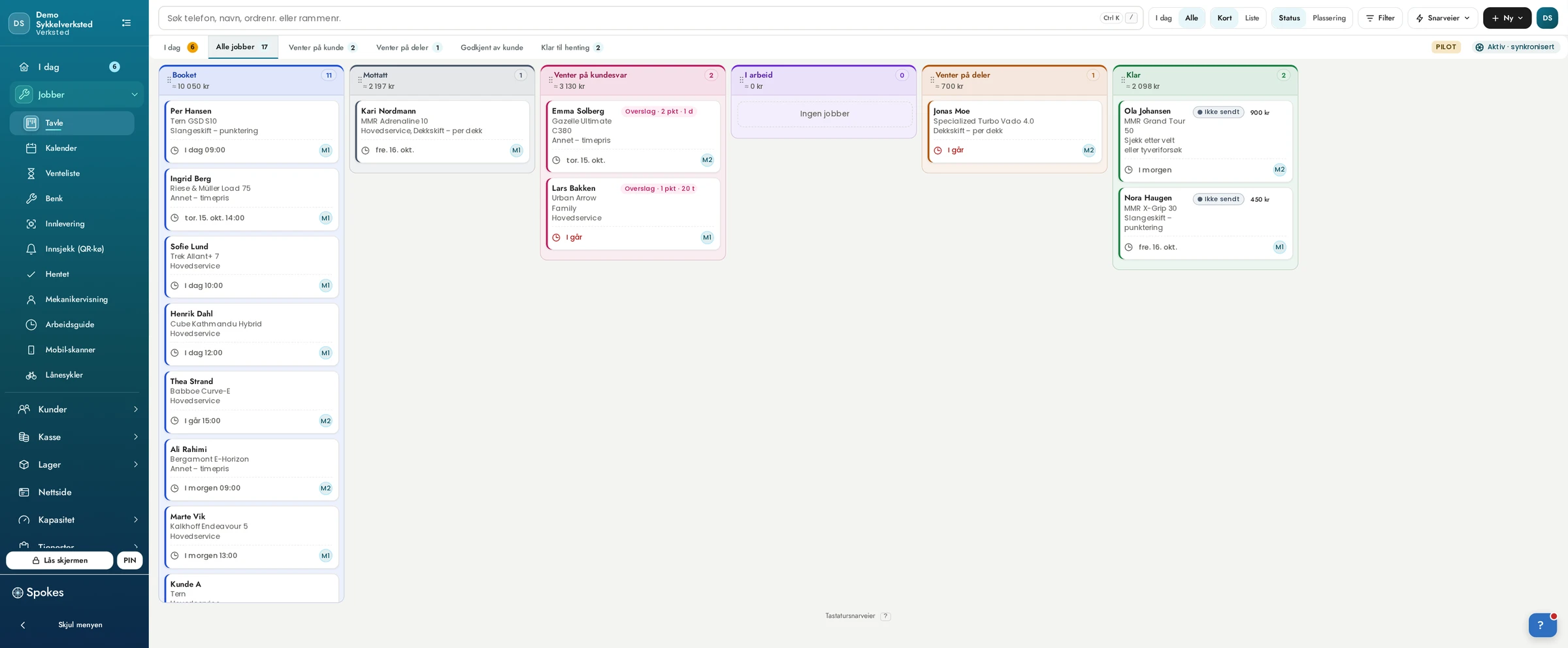Select the Venter på kunde tab
Viewport: 1568px width, 648px height.
(x=323, y=48)
